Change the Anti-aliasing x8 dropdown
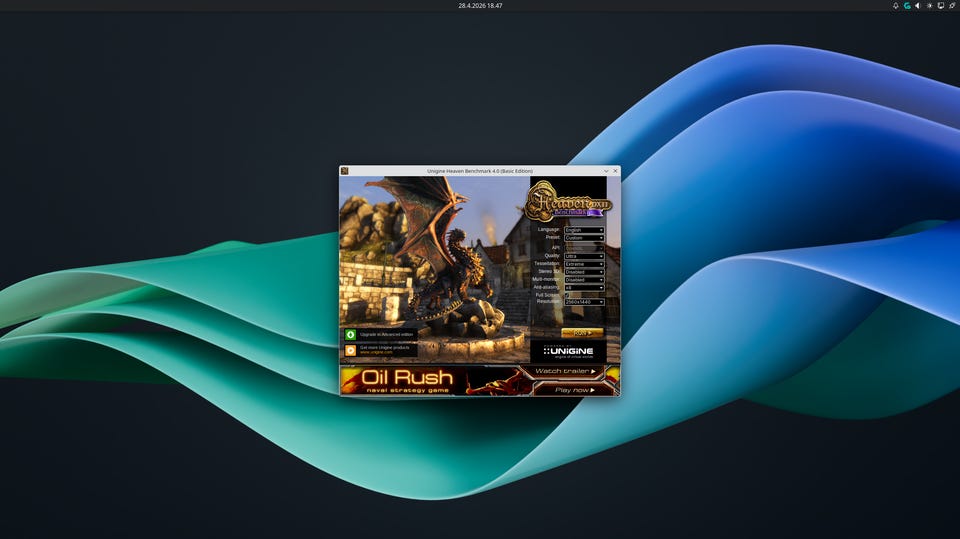The image size is (960, 539). 584,288
